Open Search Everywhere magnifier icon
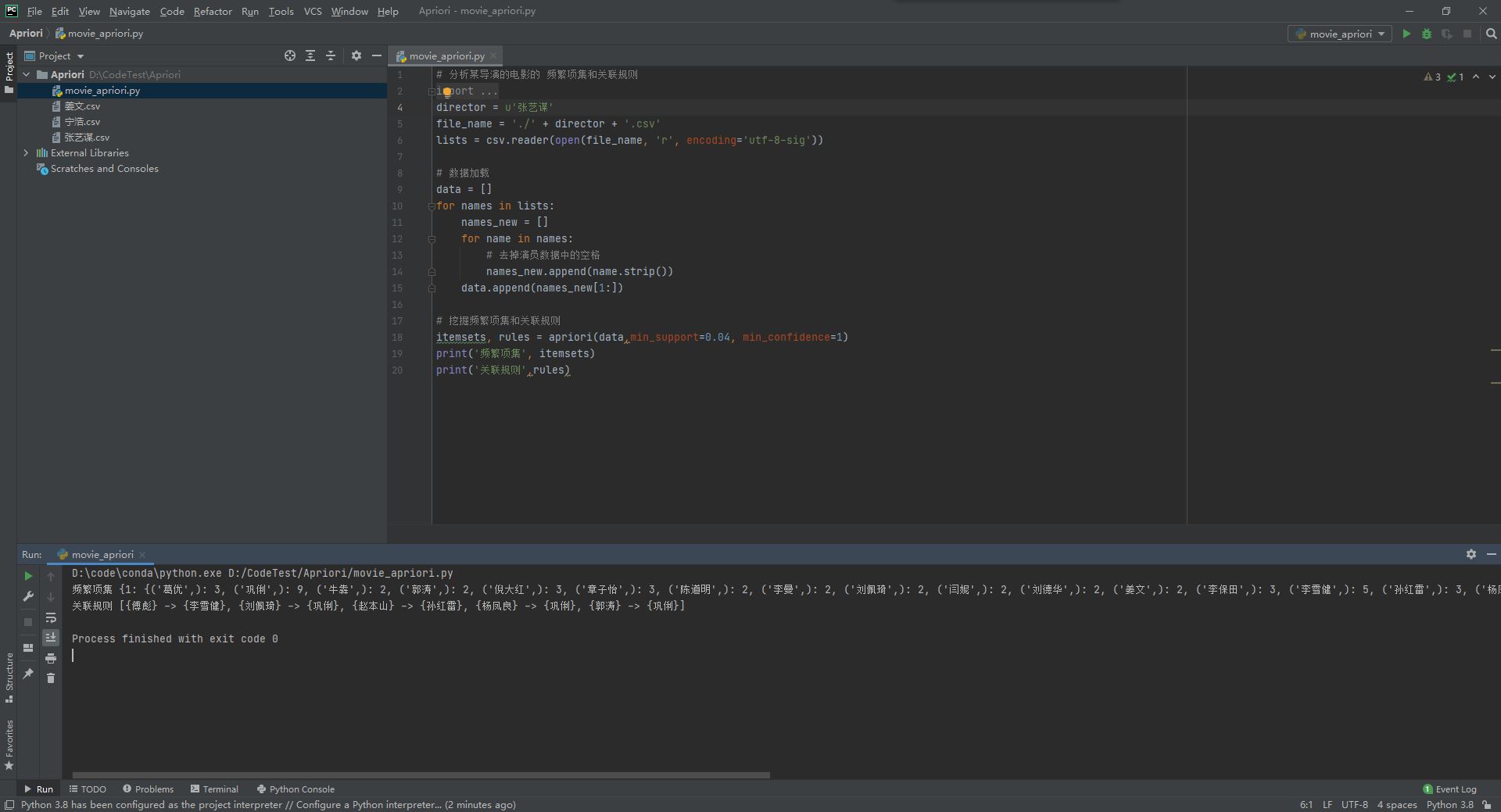This screenshot has width=1501, height=812. coord(1491,34)
